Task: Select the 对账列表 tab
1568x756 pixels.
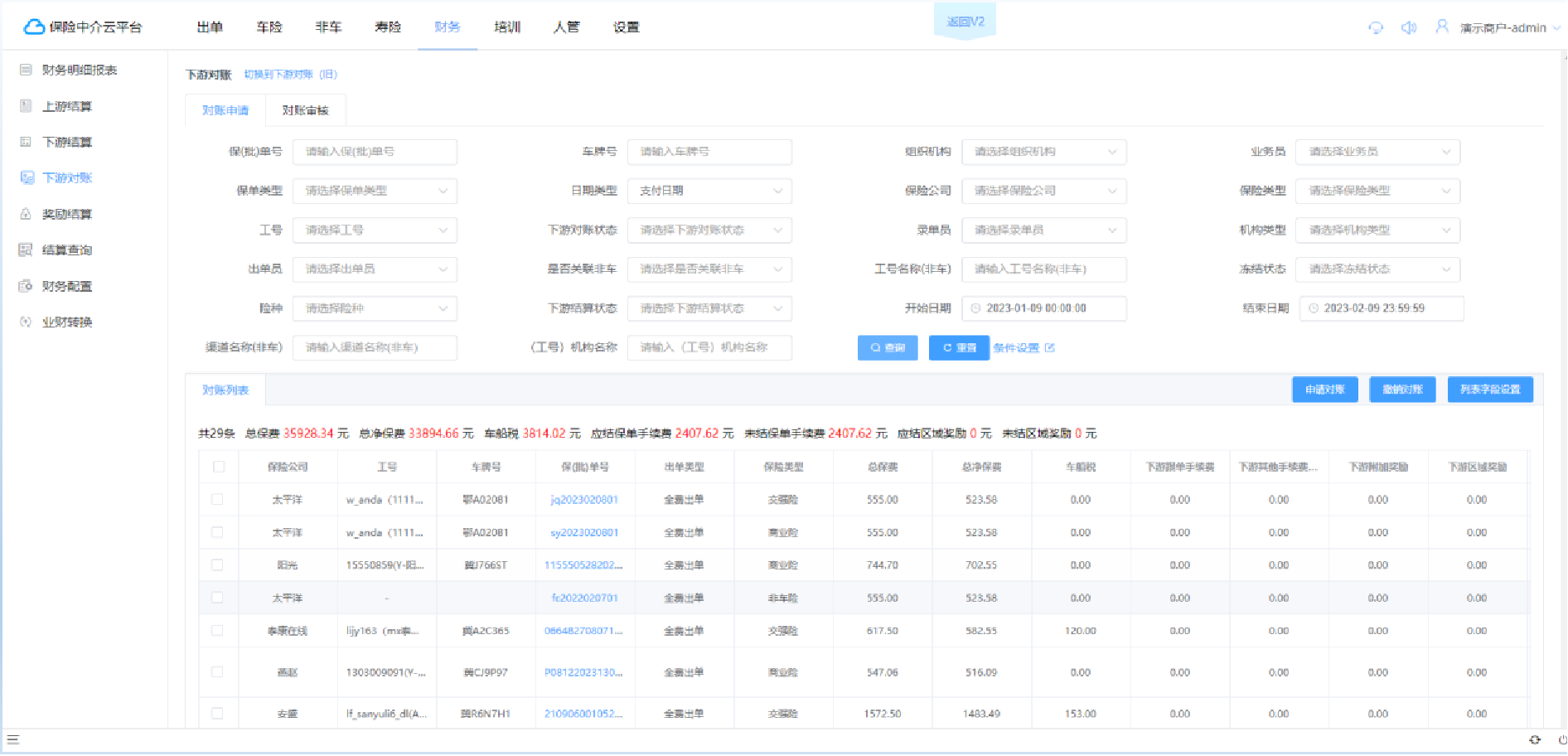Action: [x=225, y=390]
